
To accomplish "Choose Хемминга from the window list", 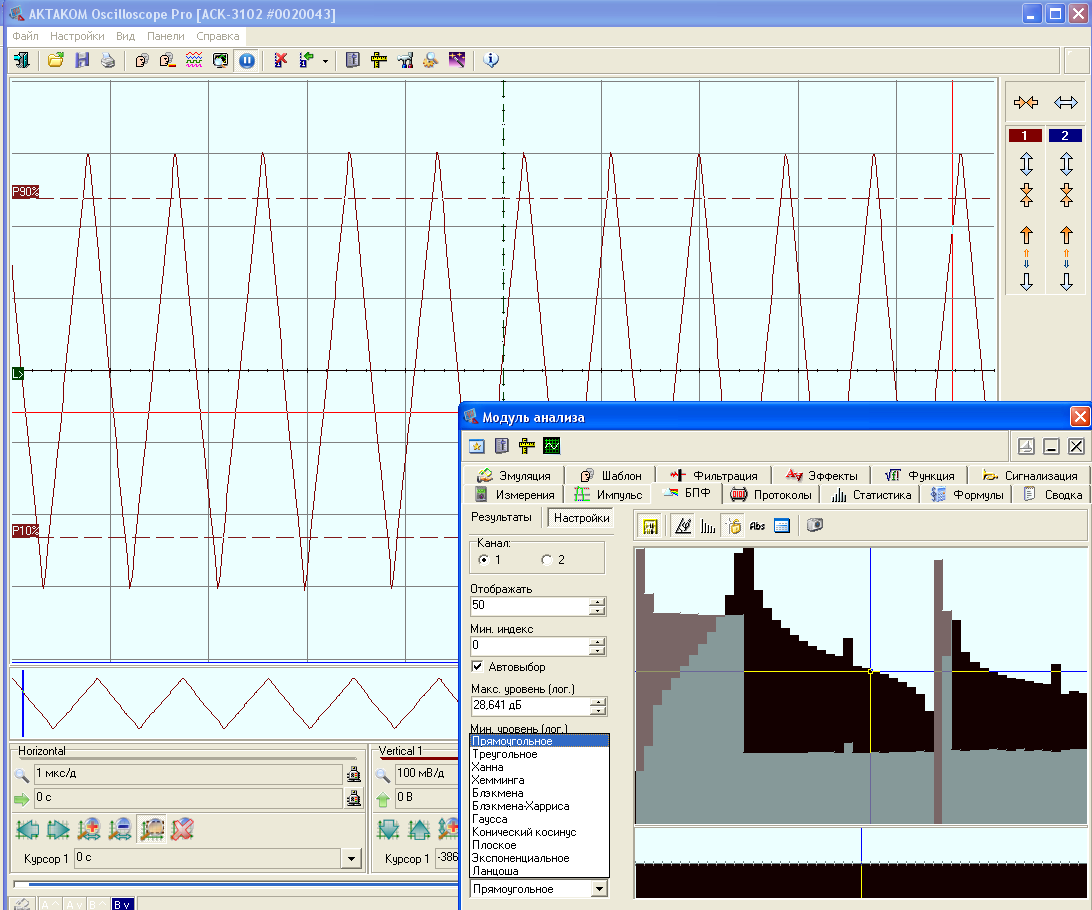I will (x=498, y=780).
